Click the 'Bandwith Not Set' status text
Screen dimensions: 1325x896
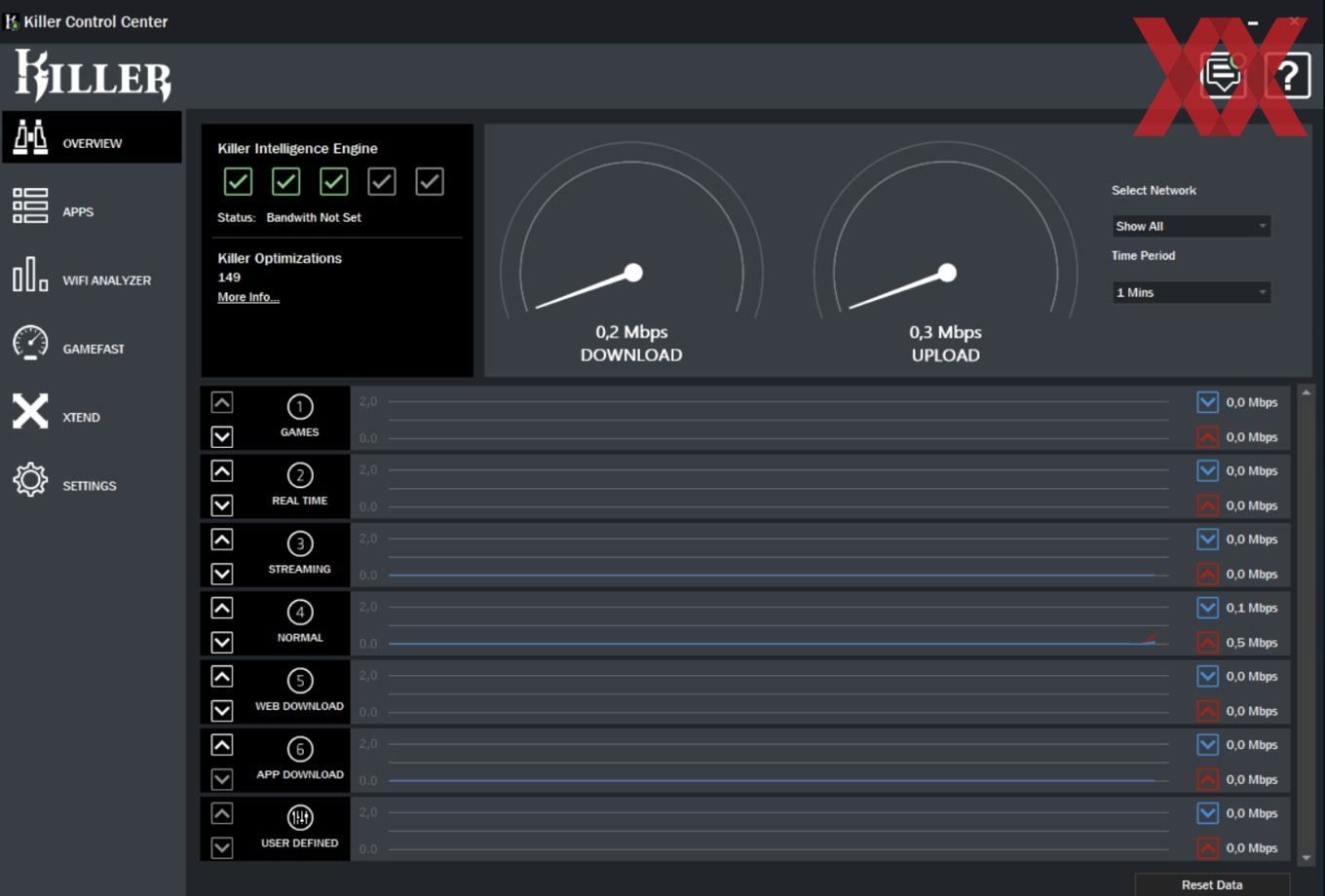(314, 217)
